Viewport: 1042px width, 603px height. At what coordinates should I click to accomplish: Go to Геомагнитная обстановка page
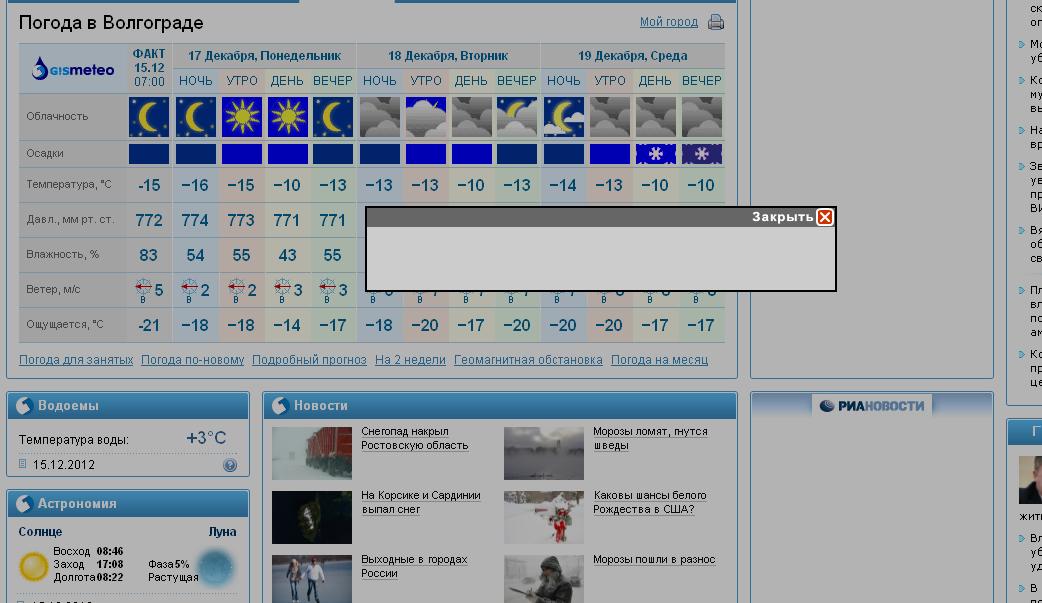coord(528,360)
